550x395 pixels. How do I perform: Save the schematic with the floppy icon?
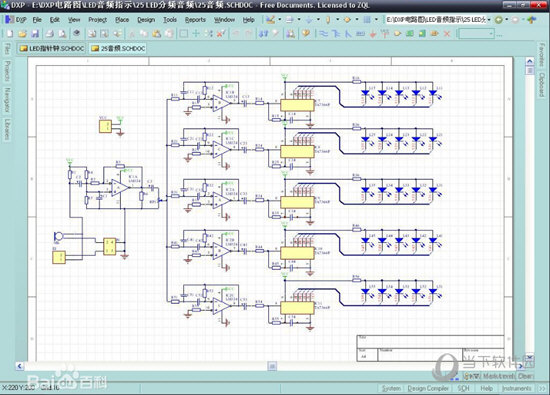[x=35, y=34]
